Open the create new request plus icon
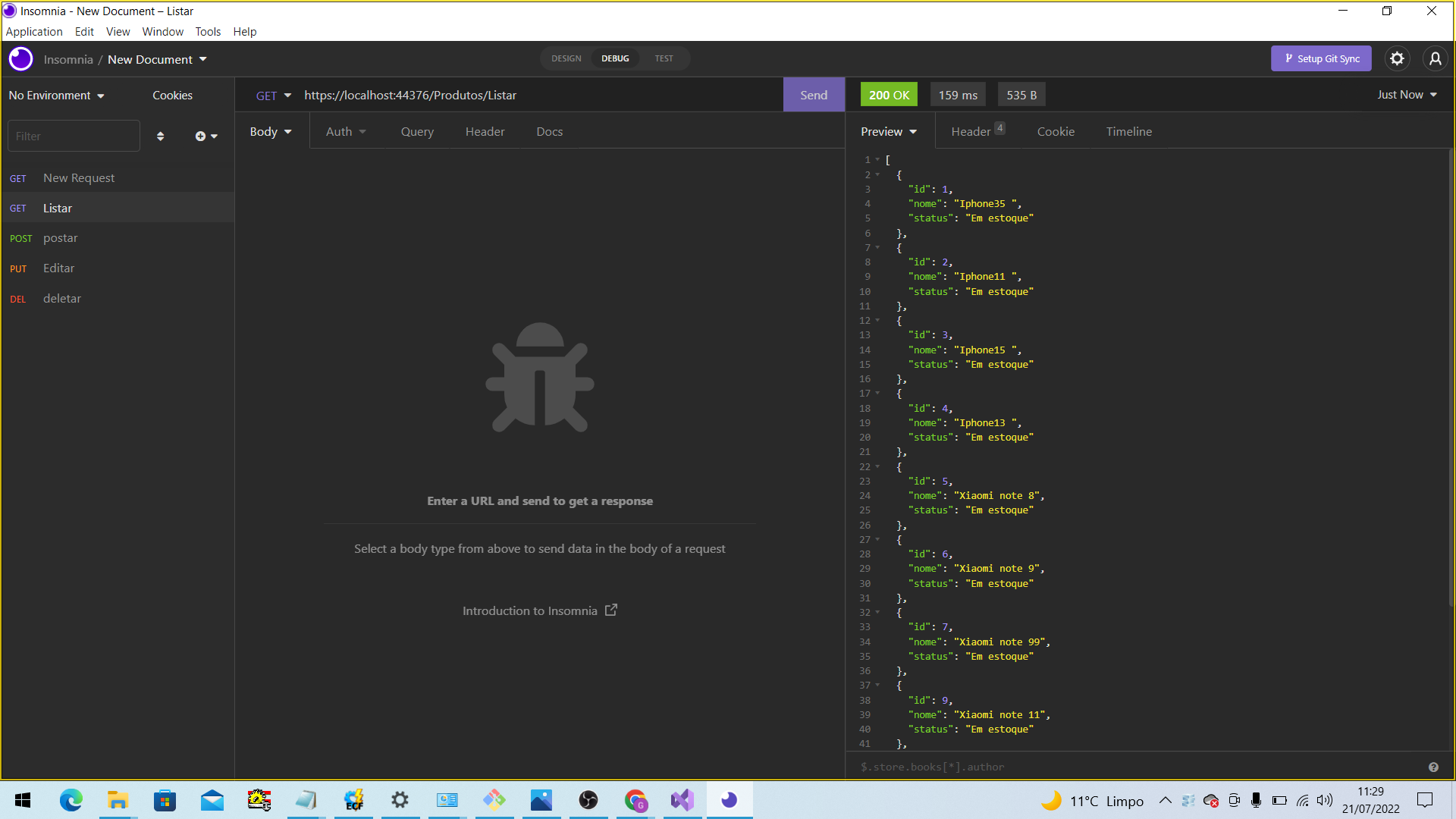1456x819 pixels. coord(206,136)
